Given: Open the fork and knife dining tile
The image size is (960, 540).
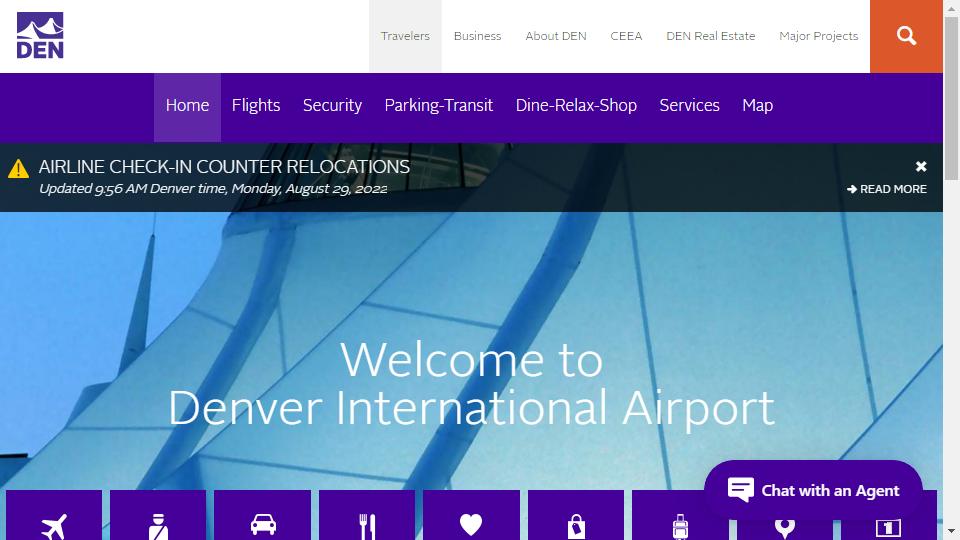Looking at the screenshot, I should [367, 515].
